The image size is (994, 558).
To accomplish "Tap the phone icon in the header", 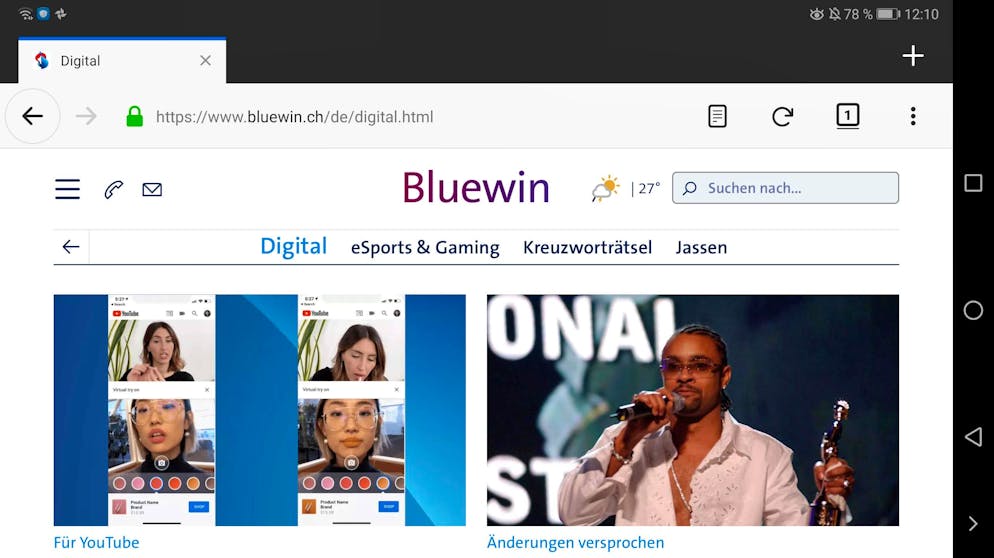I will tap(113, 189).
